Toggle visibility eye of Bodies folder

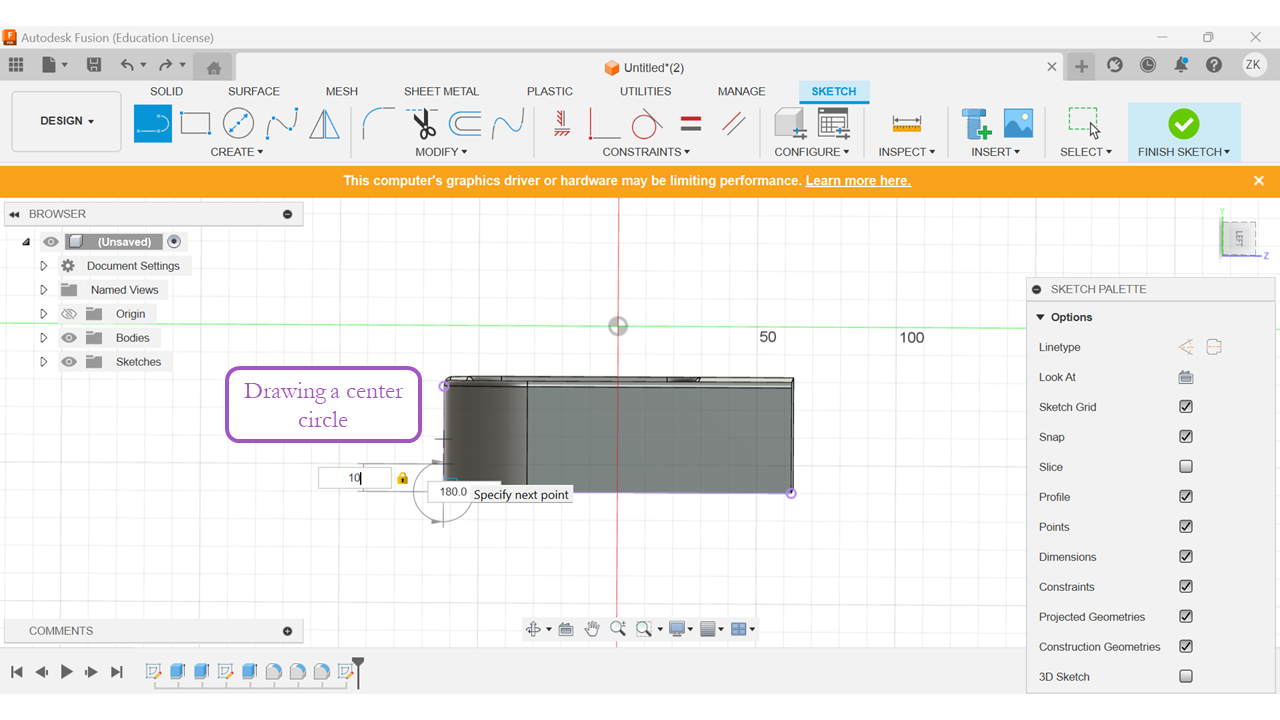(x=69, y=338)
